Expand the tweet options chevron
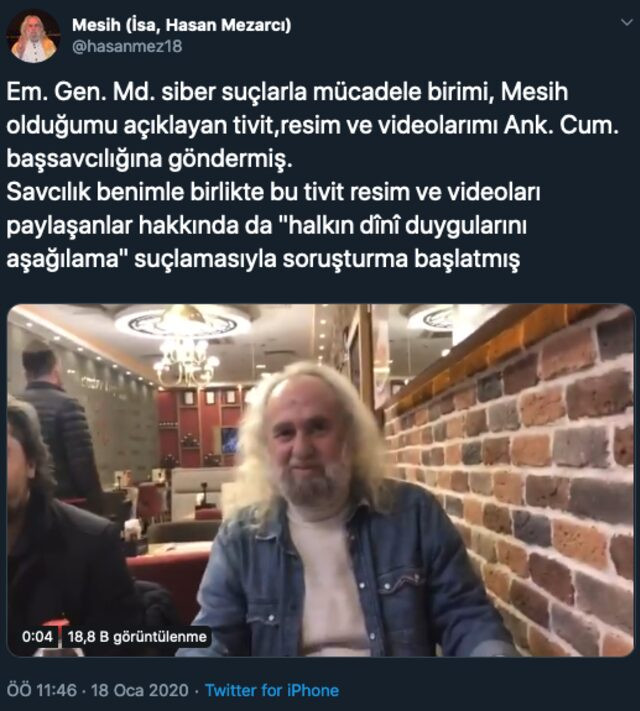Screen dimensions: 640x711 coord(626,22)
